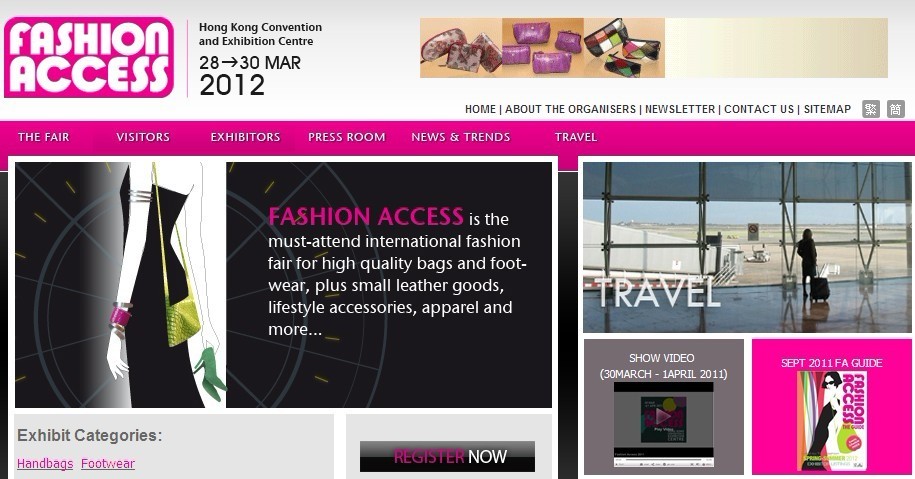Visit the Contact Us page
The height and width of the screenshot is (479, 915).
coord(759,109)
